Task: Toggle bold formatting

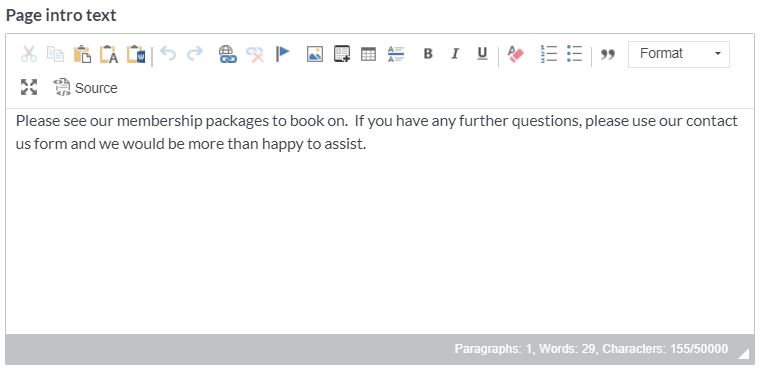Action: 428,54
